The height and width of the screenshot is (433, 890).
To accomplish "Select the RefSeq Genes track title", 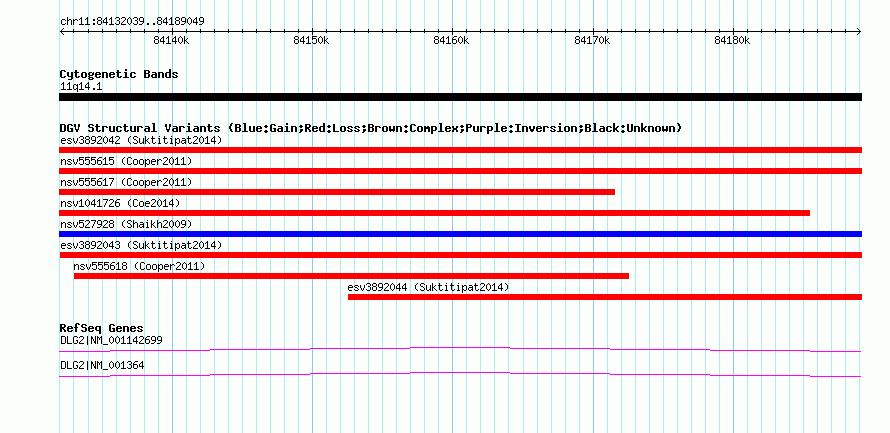I will tap(102, 329).
